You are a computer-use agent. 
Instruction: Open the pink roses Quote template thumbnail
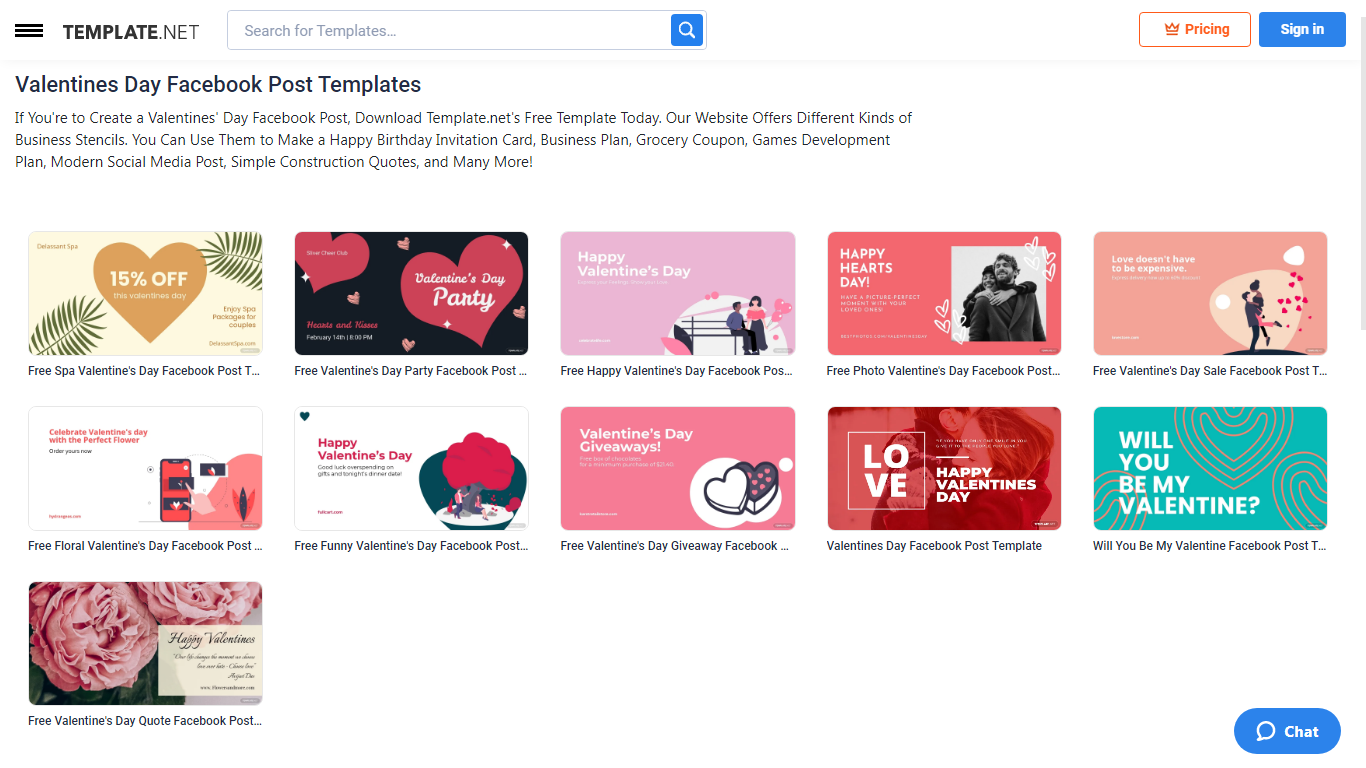click(x=145, y=643)
